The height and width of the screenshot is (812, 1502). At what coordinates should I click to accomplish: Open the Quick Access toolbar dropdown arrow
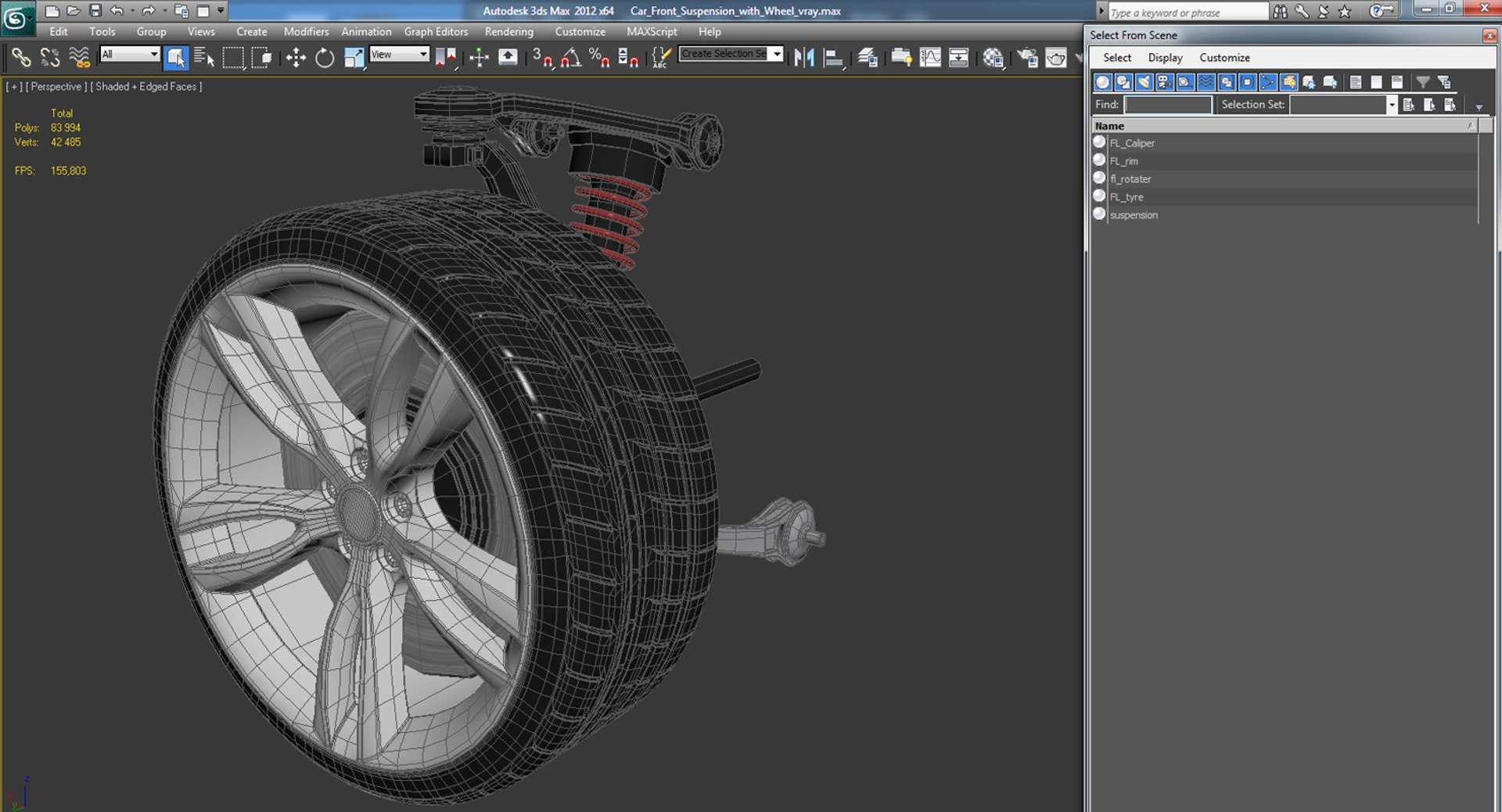[x=221, y=11]
